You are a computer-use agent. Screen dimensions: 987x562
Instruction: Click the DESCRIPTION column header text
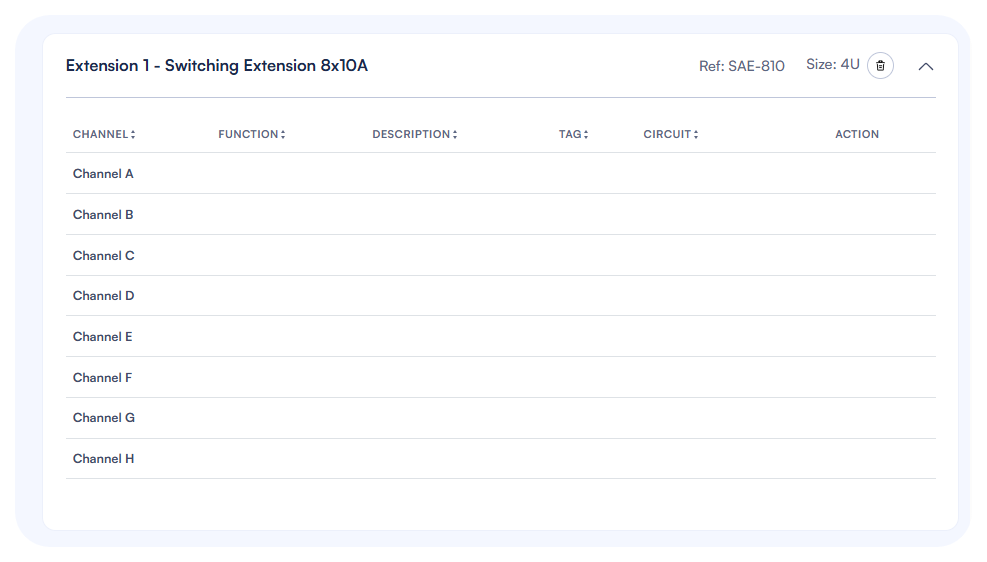411,134
